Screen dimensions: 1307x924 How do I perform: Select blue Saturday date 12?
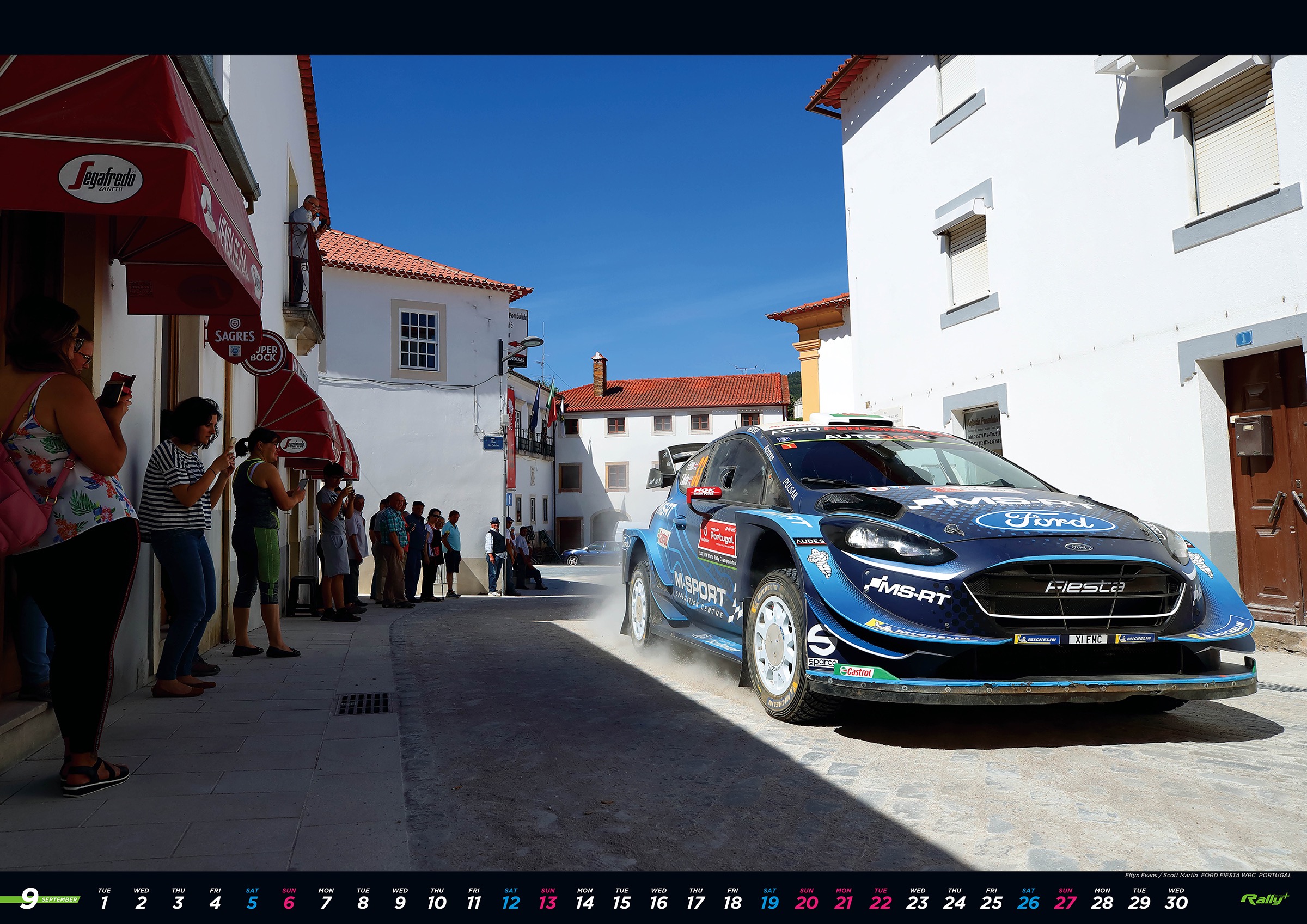(511, 902)
